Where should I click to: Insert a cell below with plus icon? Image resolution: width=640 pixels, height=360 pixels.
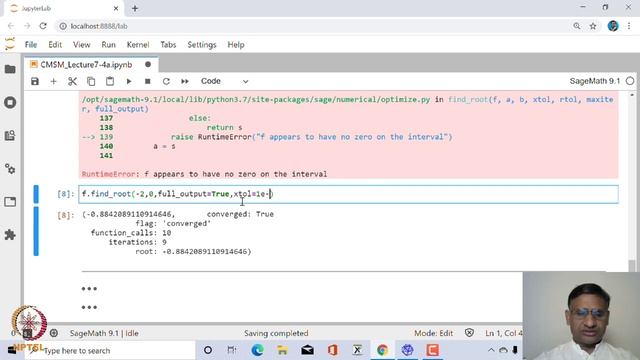coord(53,81)
